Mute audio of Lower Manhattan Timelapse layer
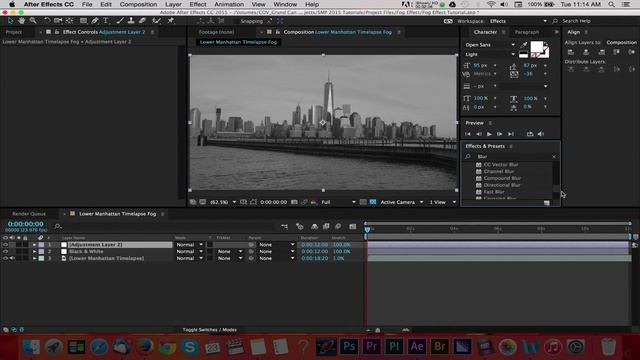This screenshot has width=640, height=360. [12, 258]
